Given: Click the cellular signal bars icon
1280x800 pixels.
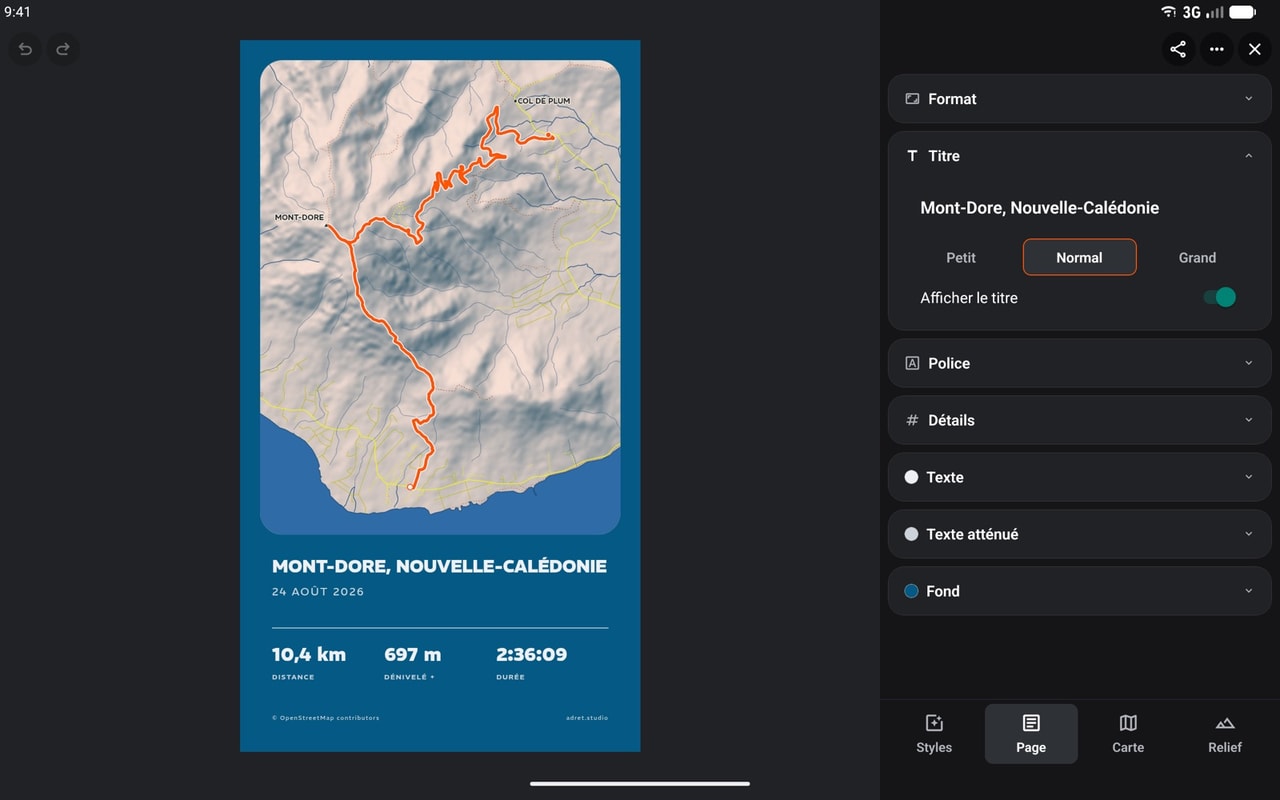Looking at the screenshot, I should pyautogui.click(x=1215, y=12).
